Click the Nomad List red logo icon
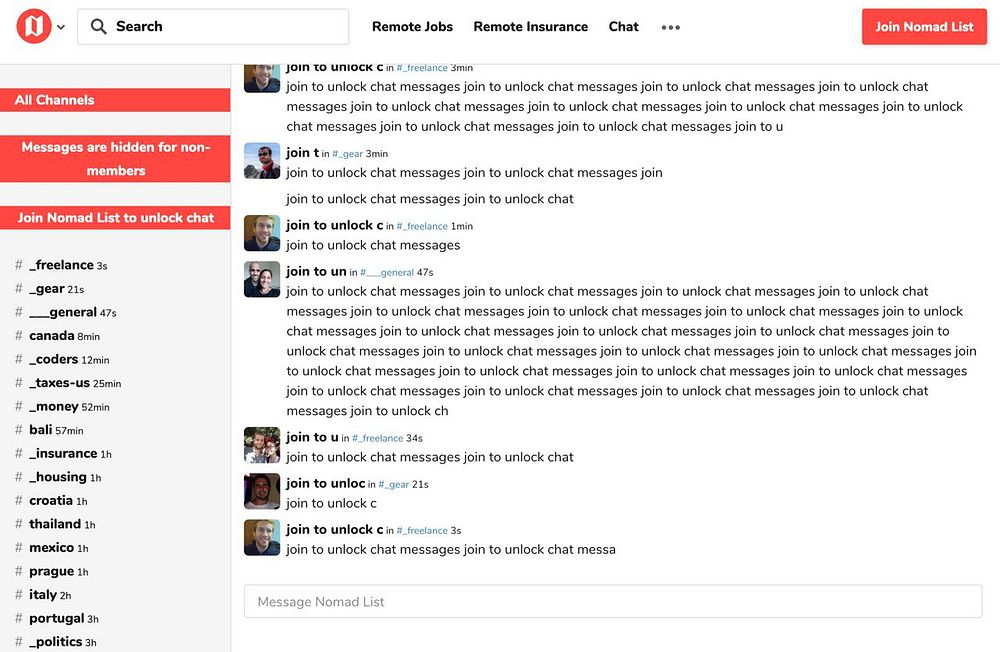 [34, 26]
